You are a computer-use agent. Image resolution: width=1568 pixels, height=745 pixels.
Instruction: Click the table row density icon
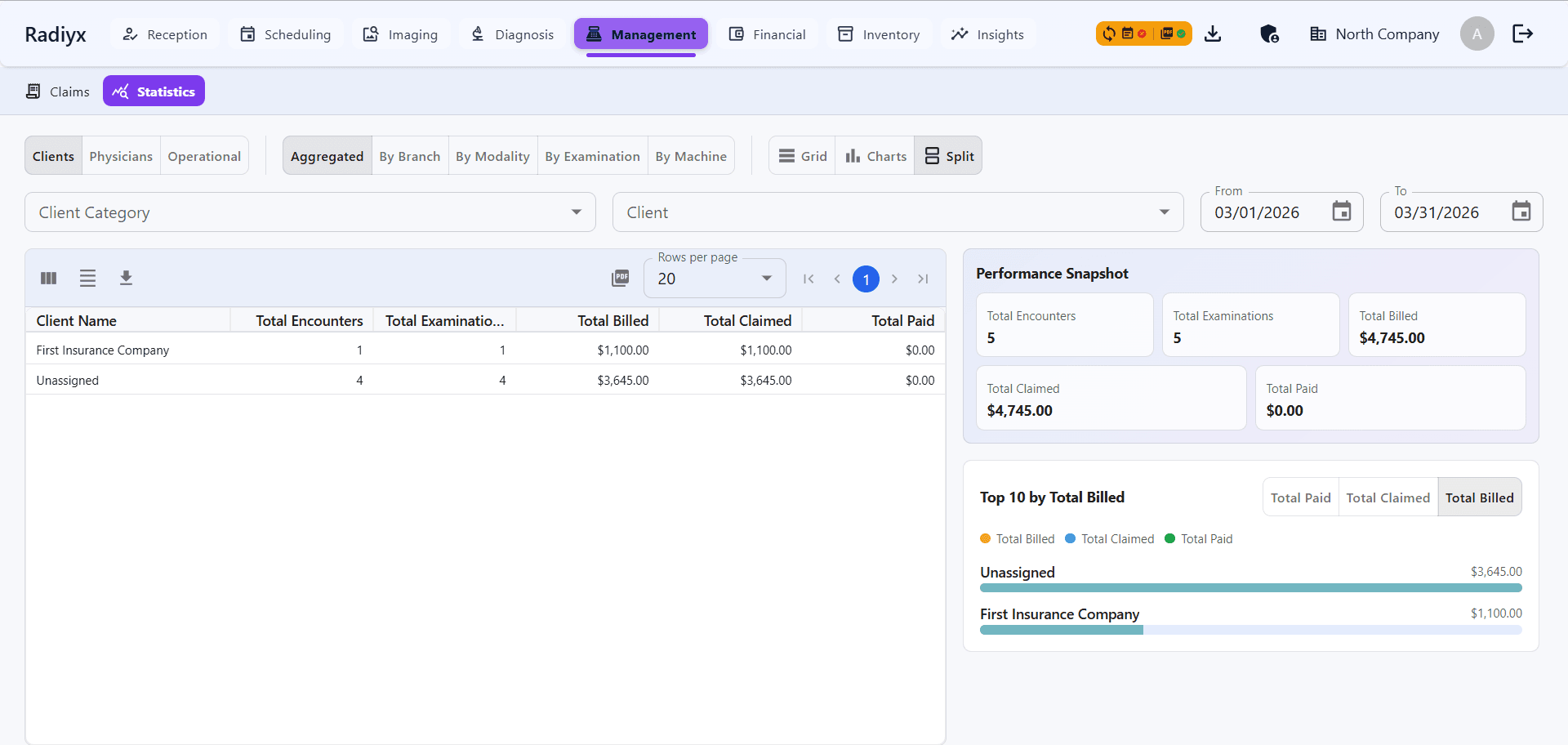click(87, 279)
